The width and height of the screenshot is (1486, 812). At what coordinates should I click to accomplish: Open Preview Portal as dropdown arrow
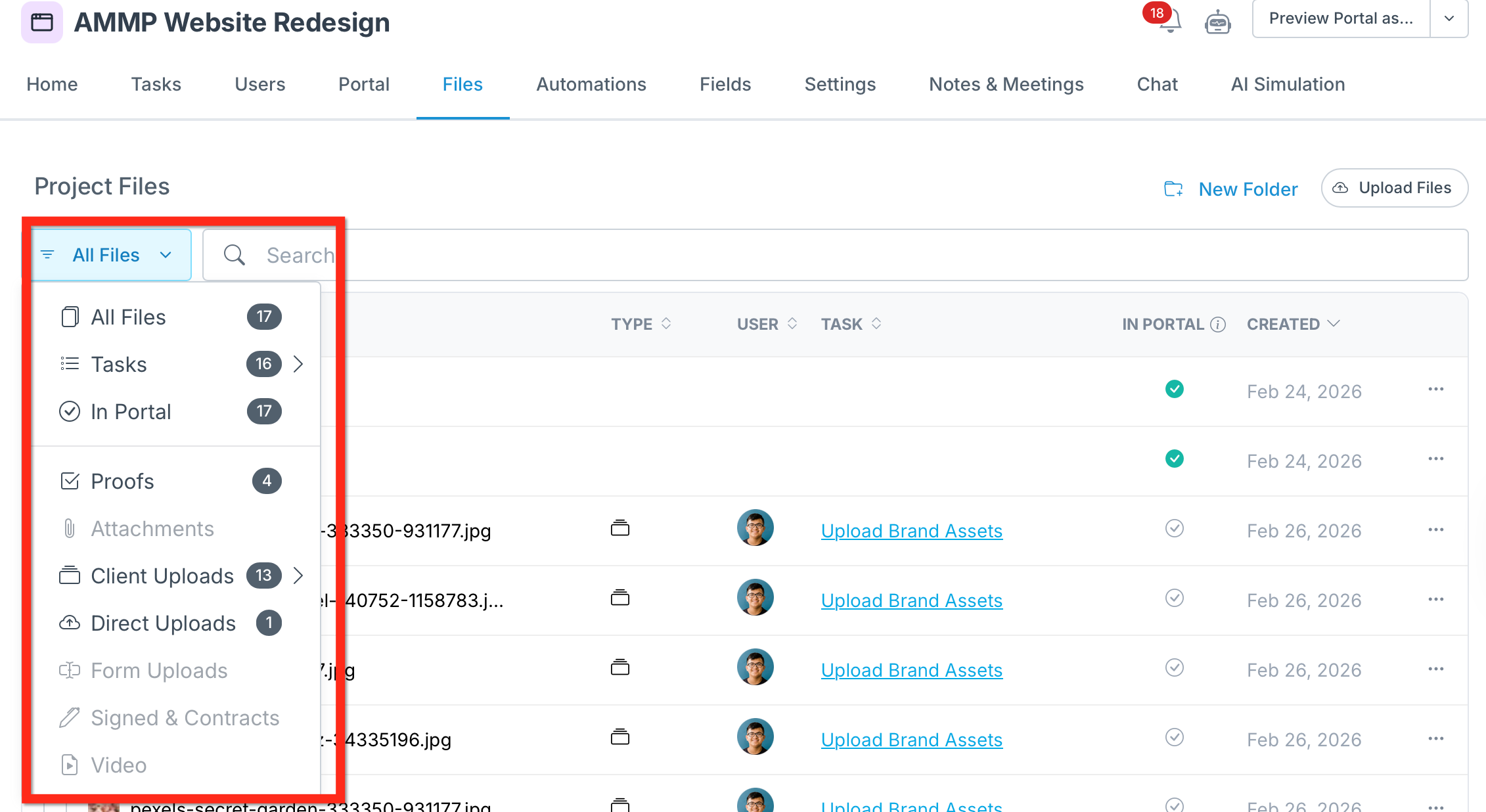pyautogui.click(x=1449, y=19)
